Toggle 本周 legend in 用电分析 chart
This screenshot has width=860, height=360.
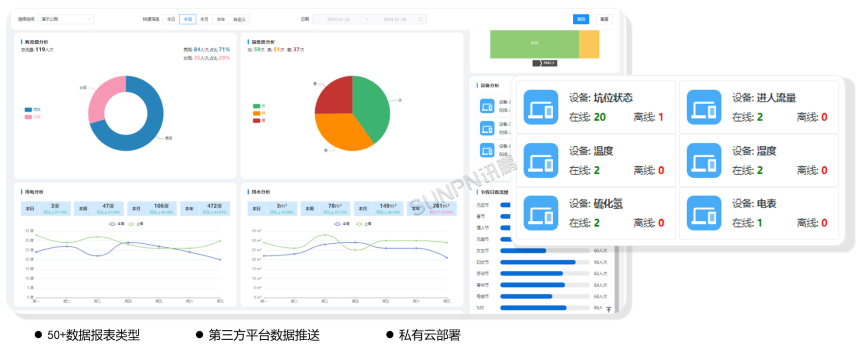click(x=115, y=224)
